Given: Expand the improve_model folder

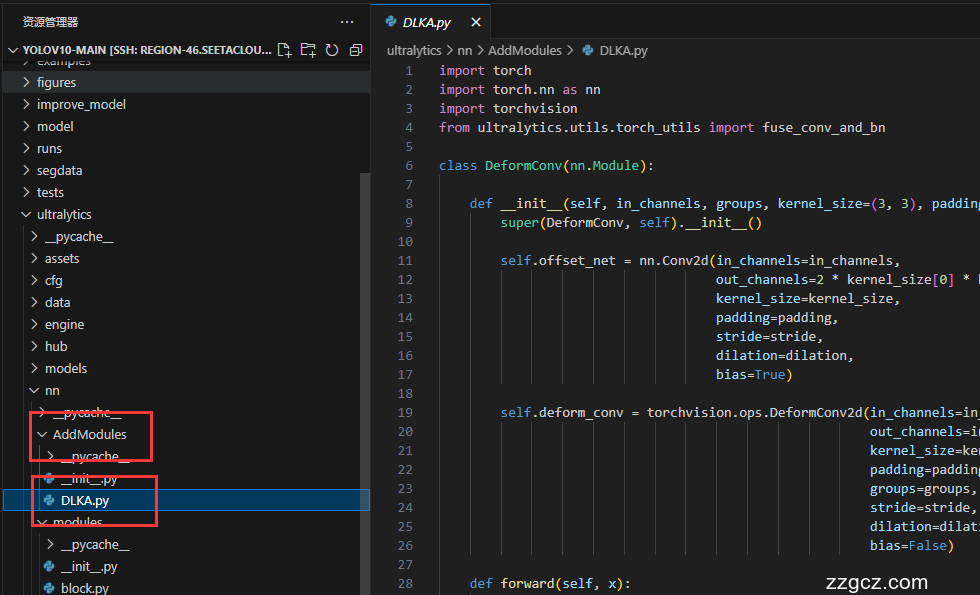Looking at the screenshot, I should [x=81, y=104].
